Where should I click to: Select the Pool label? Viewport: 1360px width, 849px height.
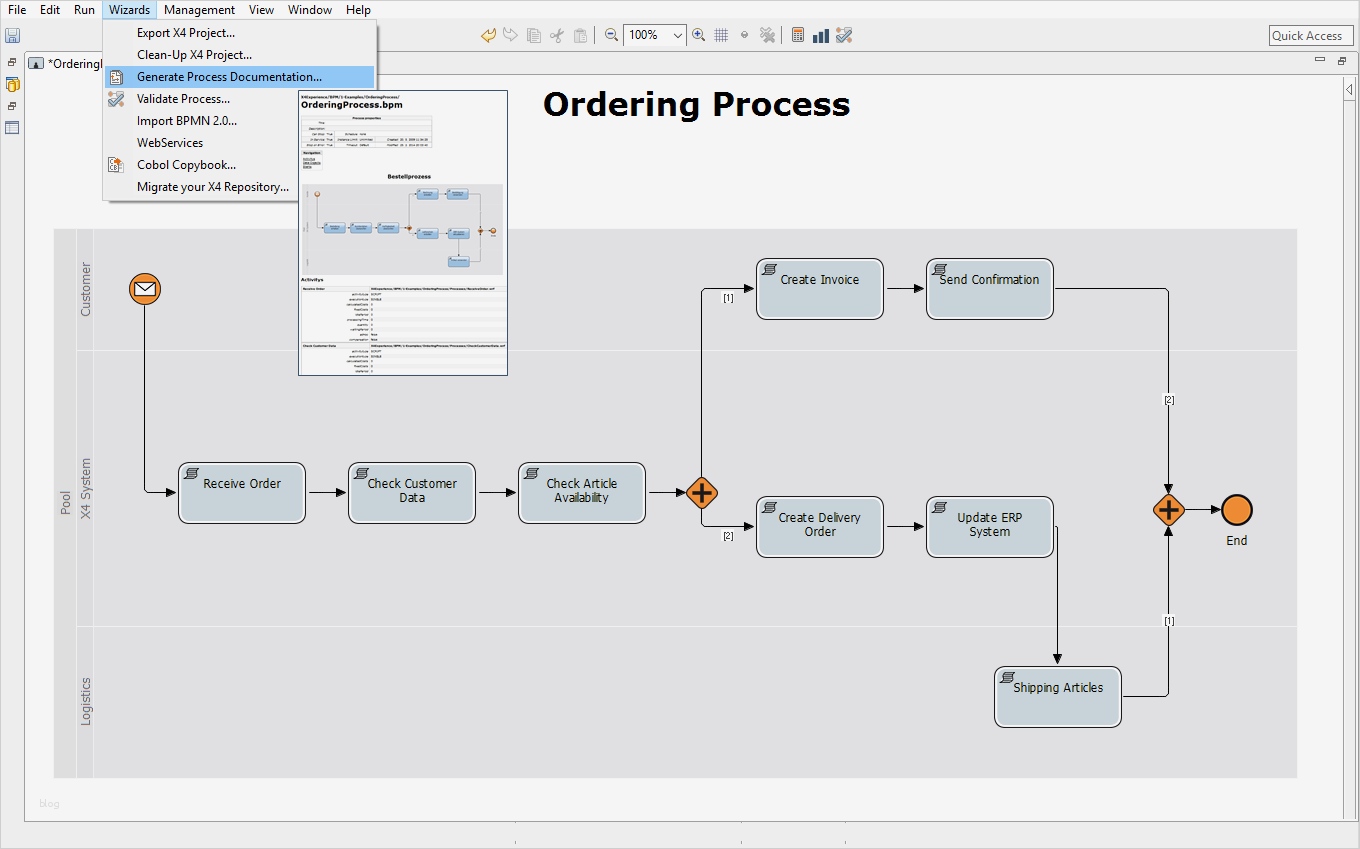(x=65, y=502)
